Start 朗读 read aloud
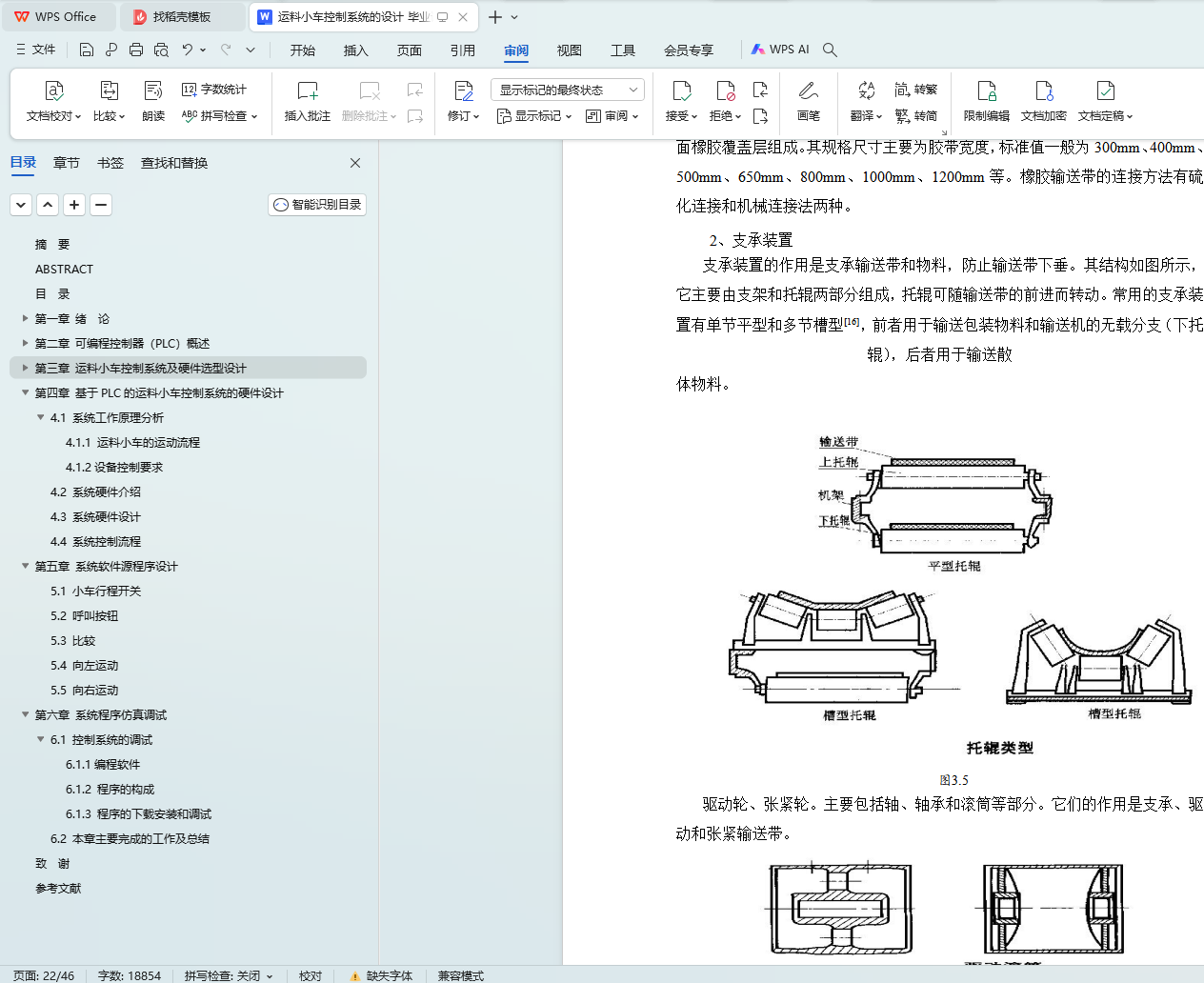Screen dimensions: 1204x983 153,102
